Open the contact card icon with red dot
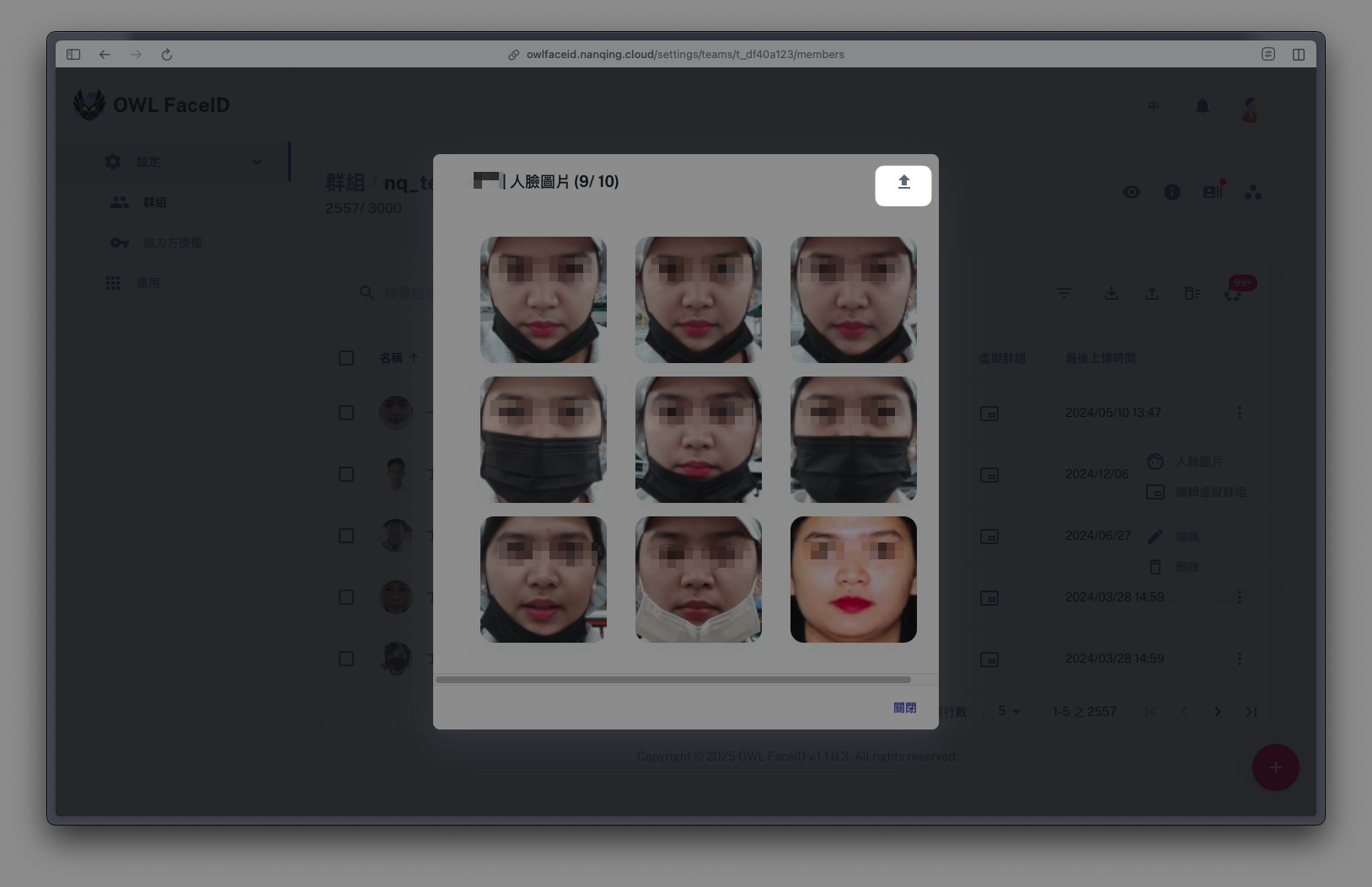 1212,192
